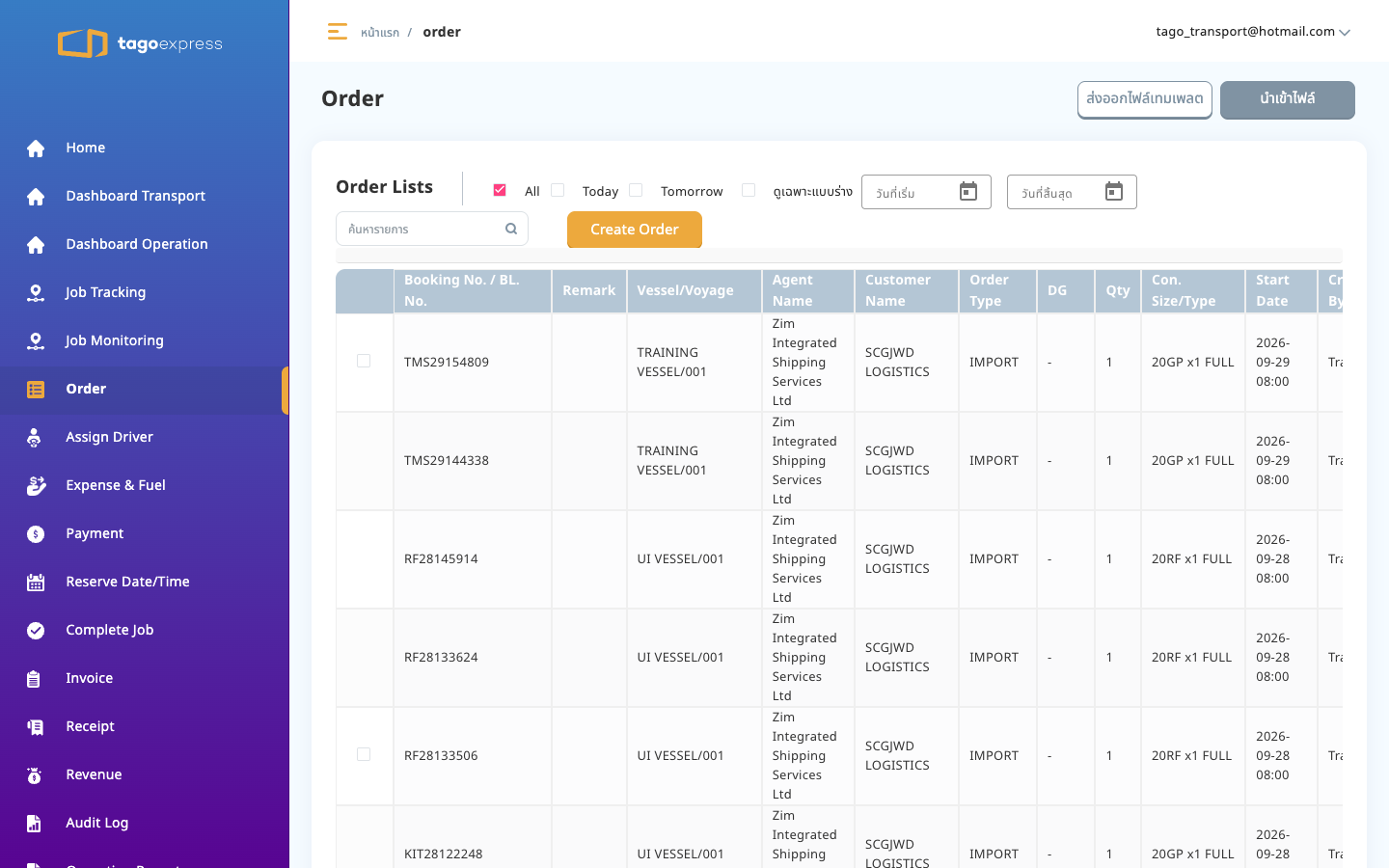Click booking number RF28133624
Image resolution: width=1389 pixels, height=868 pixels.
441,657
